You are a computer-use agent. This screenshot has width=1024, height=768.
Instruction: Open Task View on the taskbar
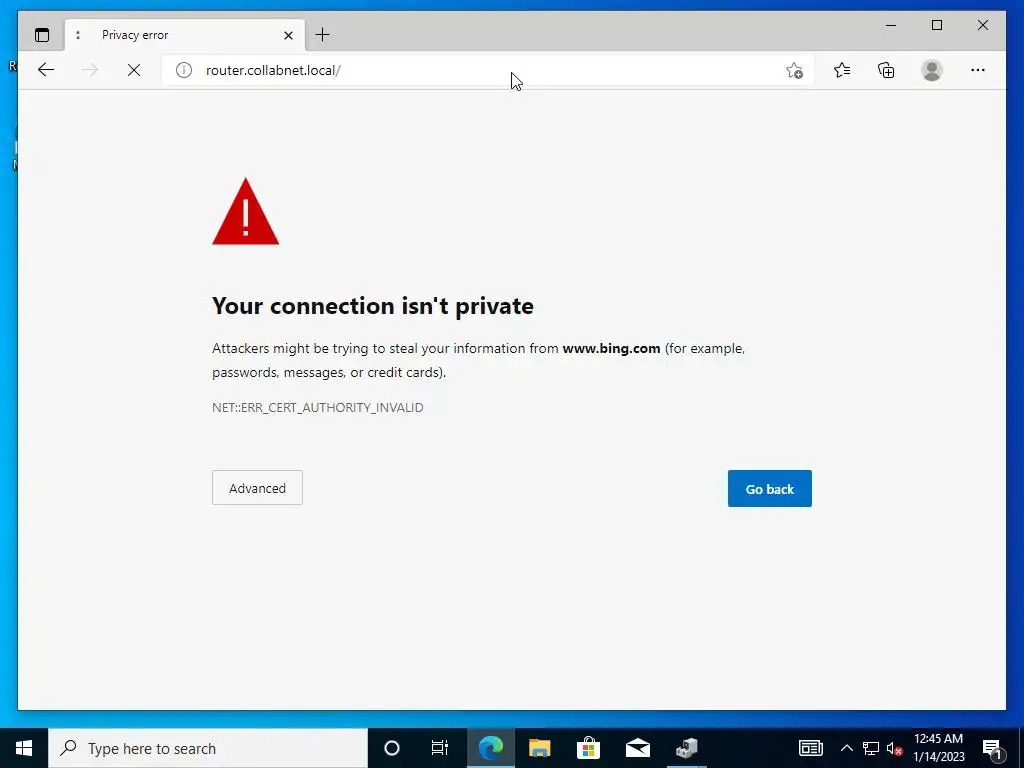[x=440, y=748]
